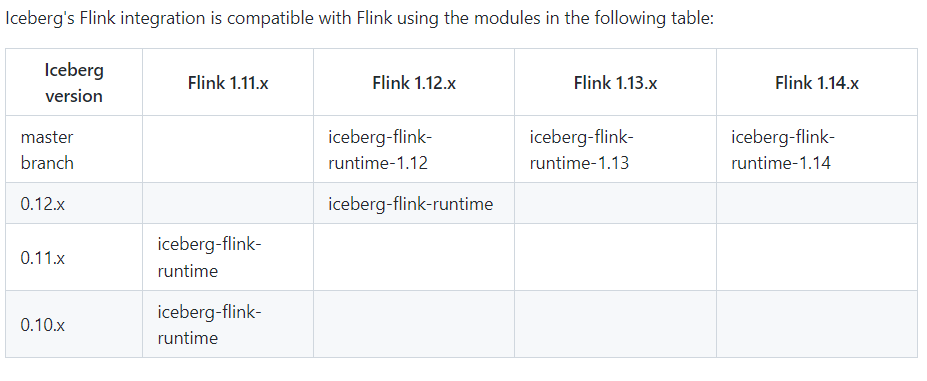Image resolution: width=927 pixels, height=381 pixels.
Task: Click iceberg-flink-runtime in the 0.10.x row
Action: click(209, 325)
